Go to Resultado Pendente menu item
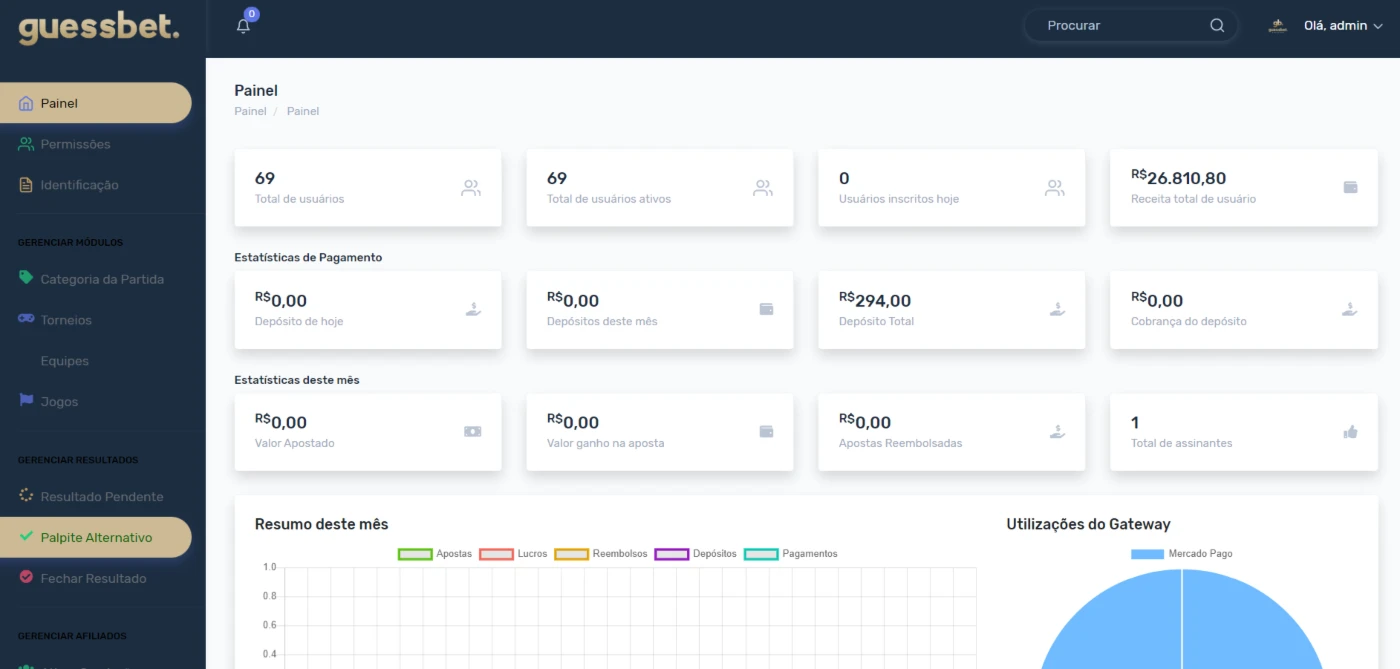 101,497
